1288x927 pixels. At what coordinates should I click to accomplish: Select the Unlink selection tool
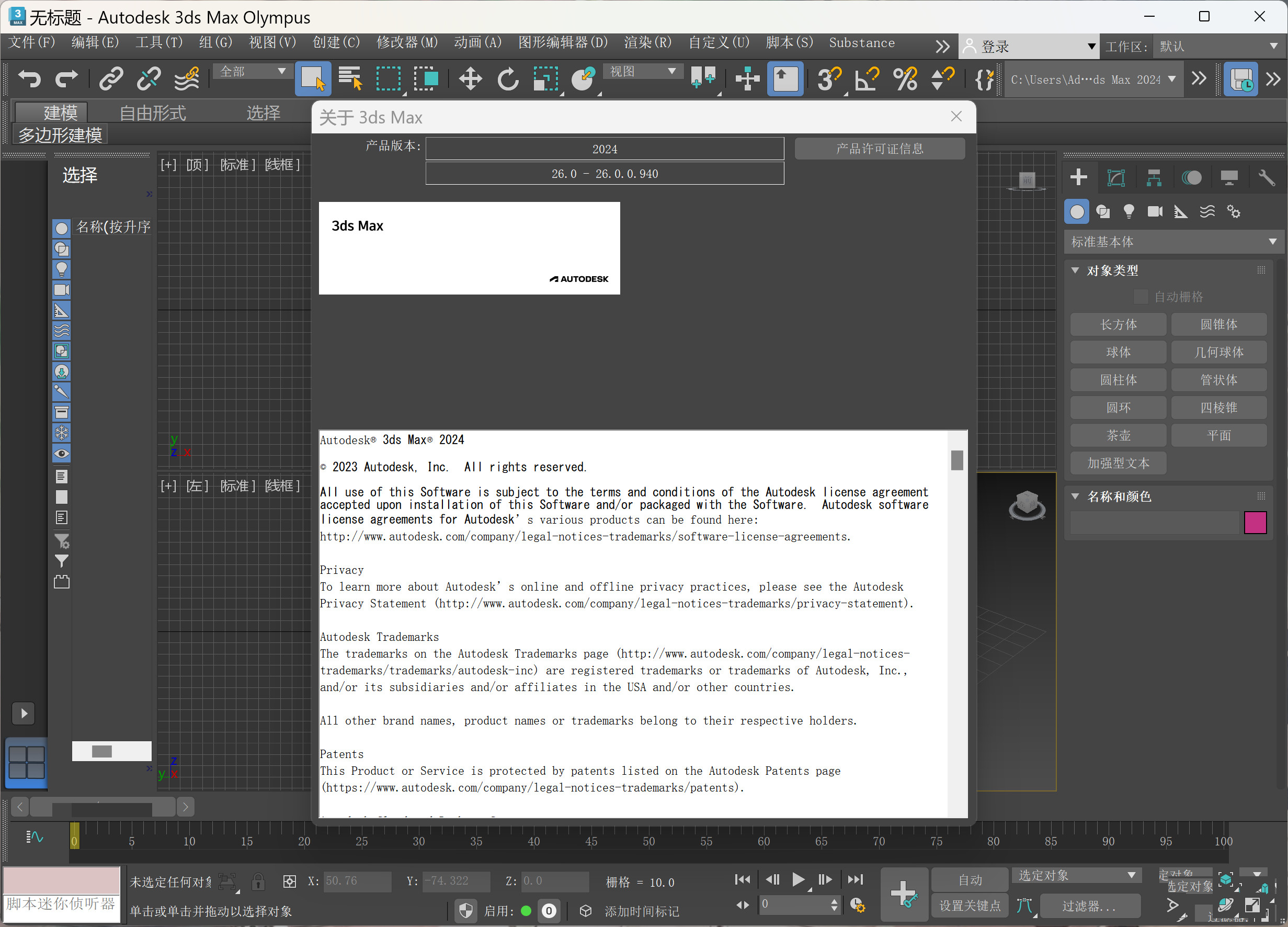point(148,78)
